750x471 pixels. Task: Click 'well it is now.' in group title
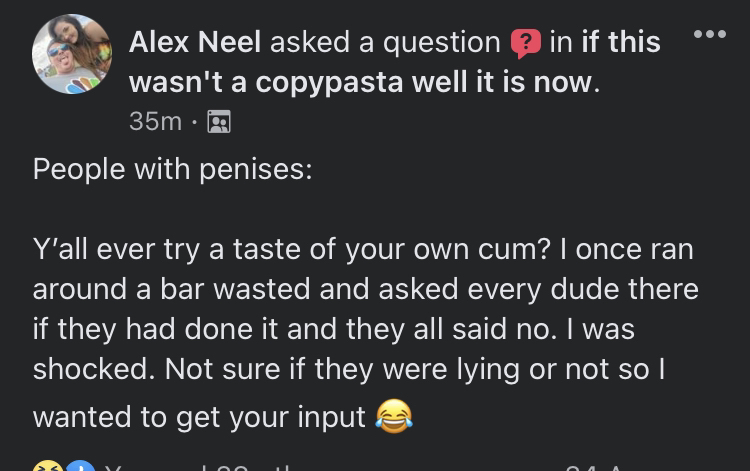[x=506, y=82]
